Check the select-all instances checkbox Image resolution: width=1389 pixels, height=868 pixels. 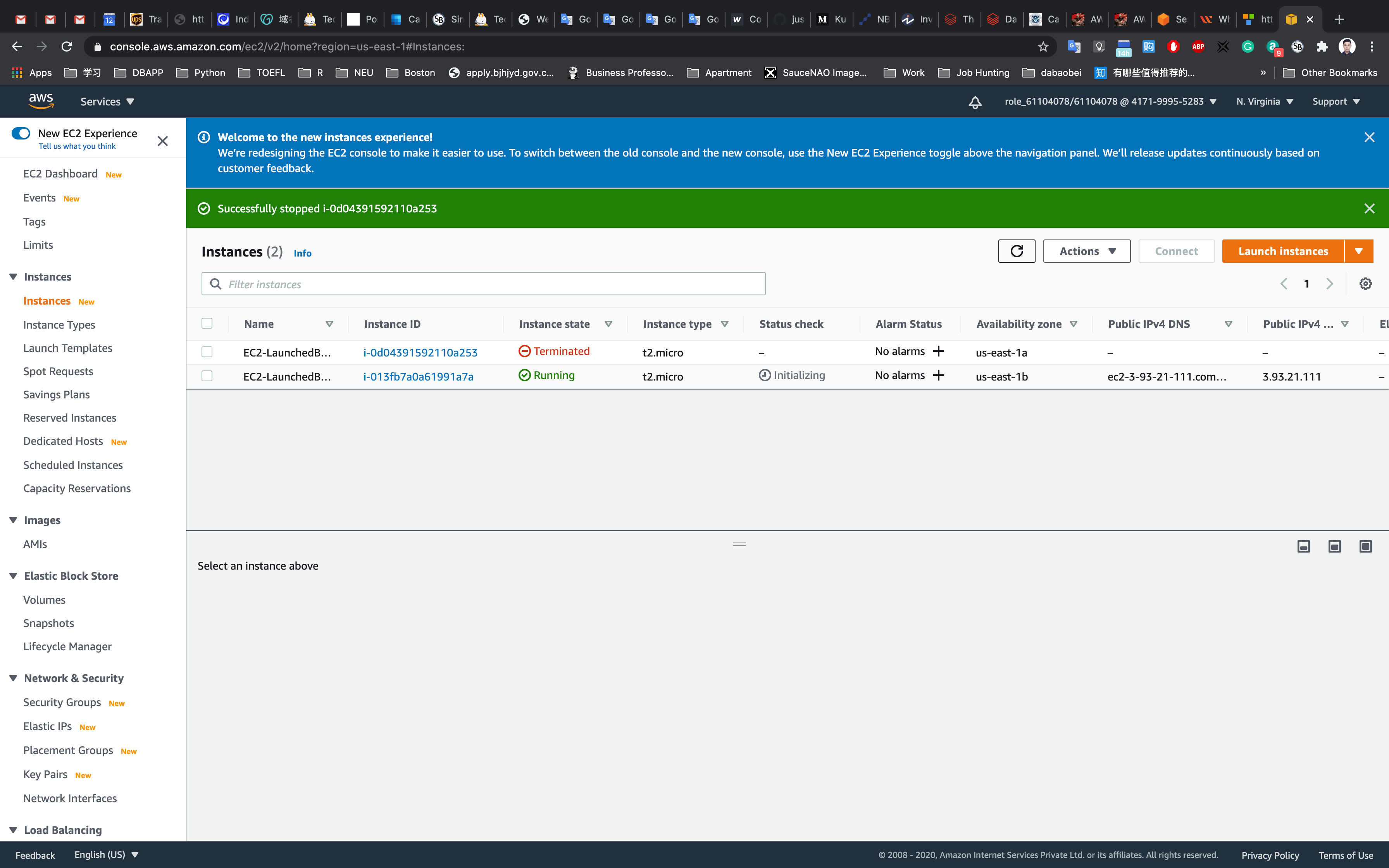pyautogui.click(x=207, y=323)
